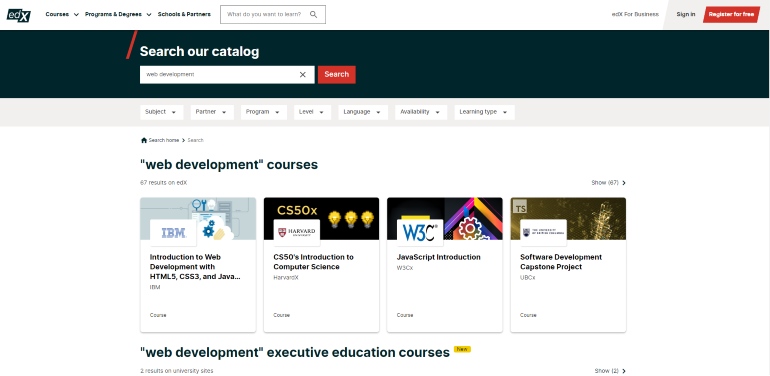Screen dimensions: 770x376
Task: Open Software Development Capstone Project title
Action: (x=561, y=262)
